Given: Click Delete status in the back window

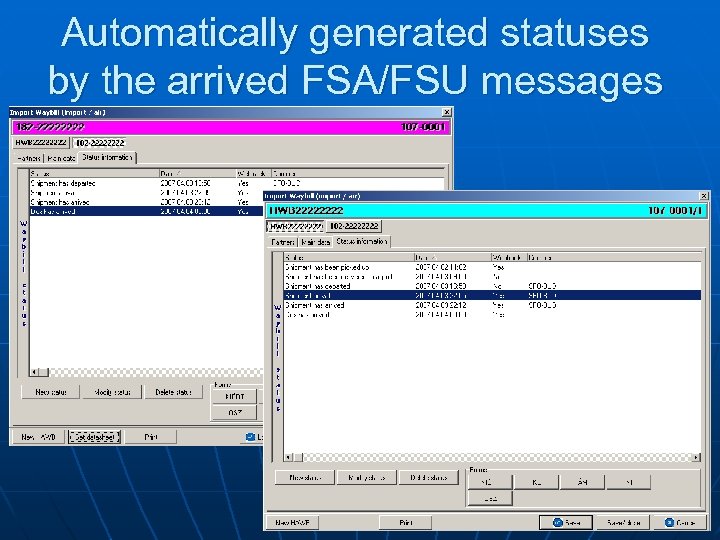Looking at the screenshot, I should [173, 392].
